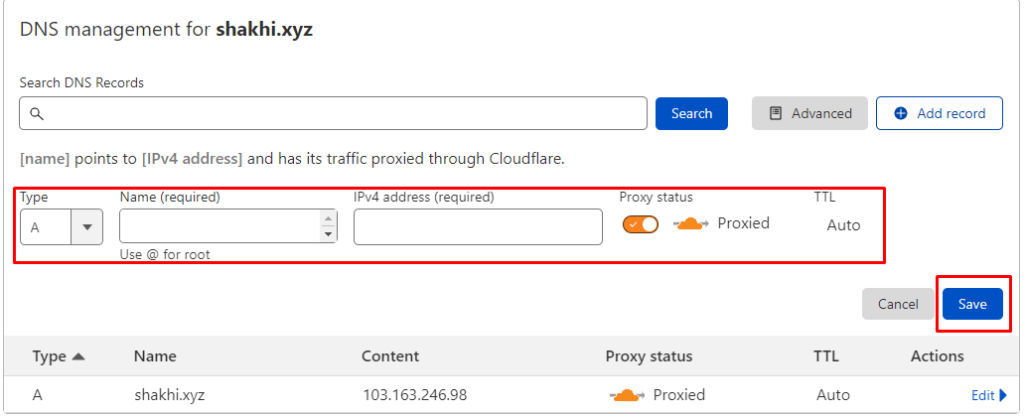1024x420 pixels.
Task: Click the magnifier icon in search box
Action: pos(36,114)
